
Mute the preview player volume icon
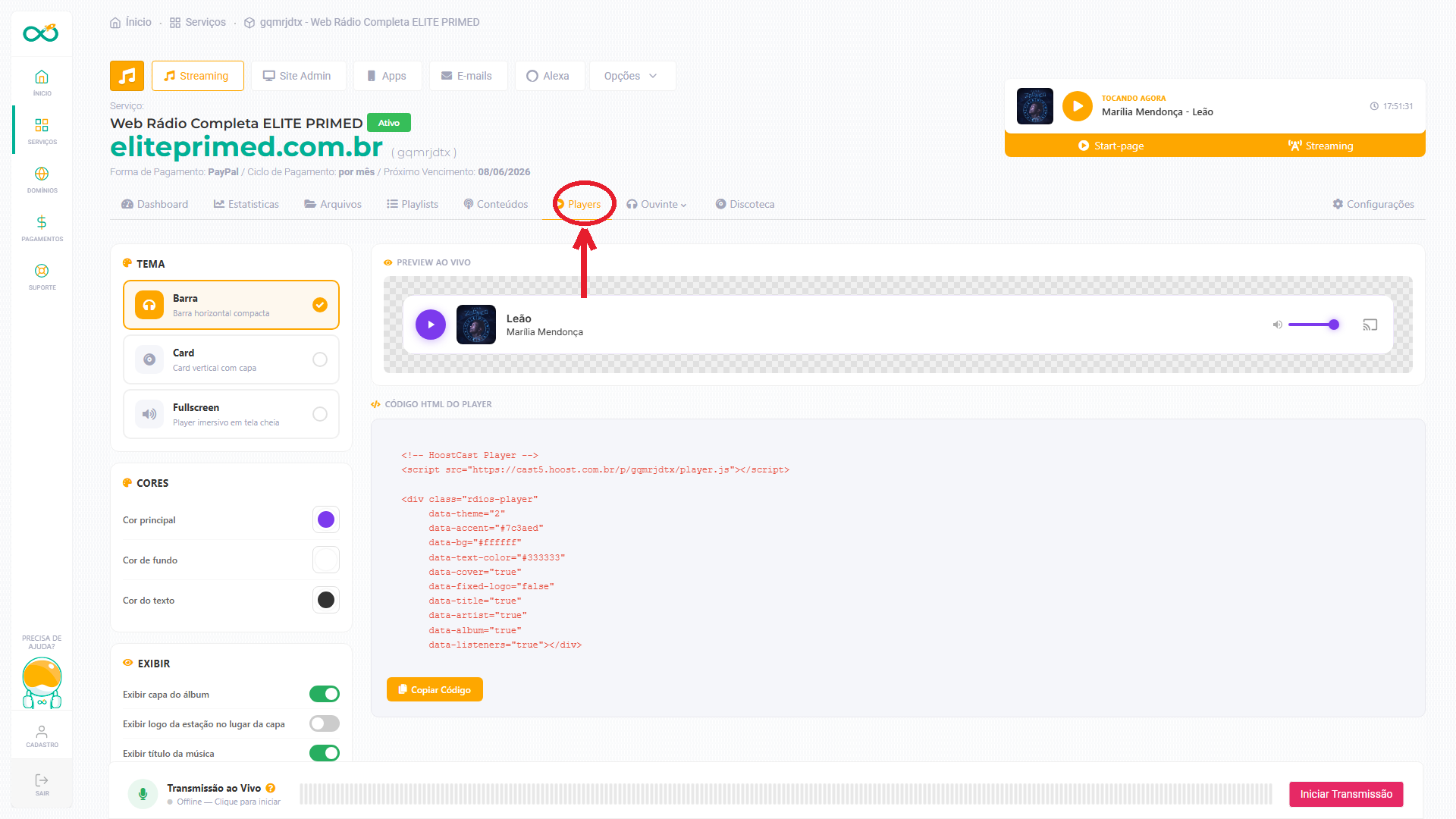[x=1277, y=325]
